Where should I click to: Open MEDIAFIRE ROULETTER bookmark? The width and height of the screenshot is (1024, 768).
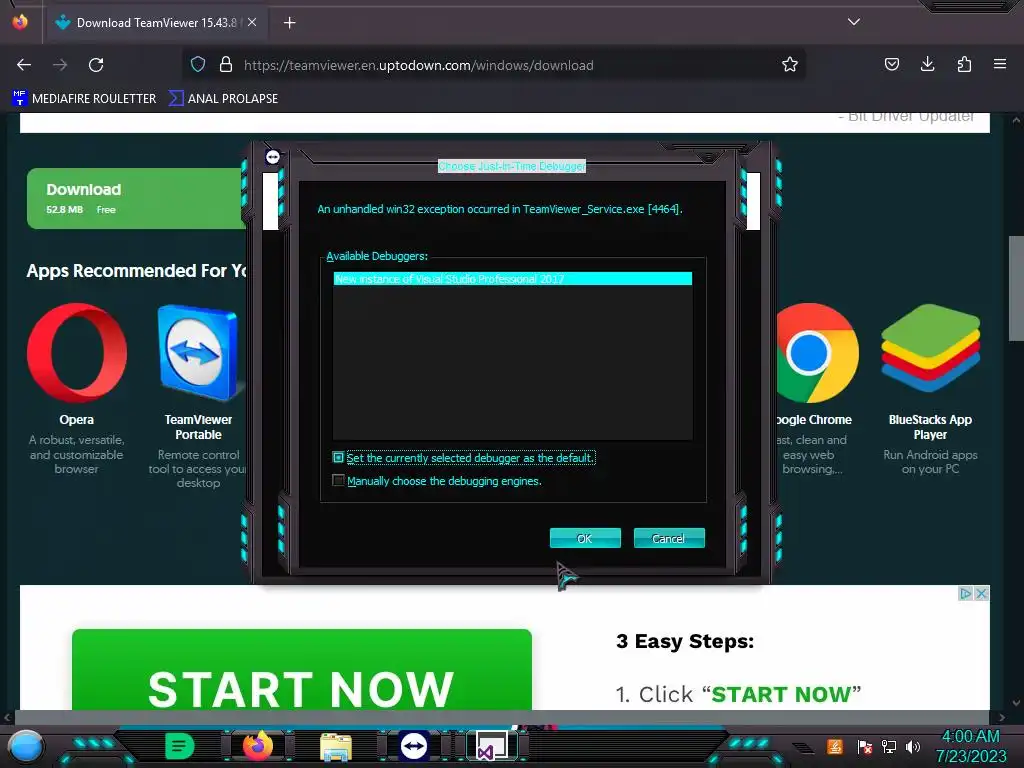pos(84,98)
